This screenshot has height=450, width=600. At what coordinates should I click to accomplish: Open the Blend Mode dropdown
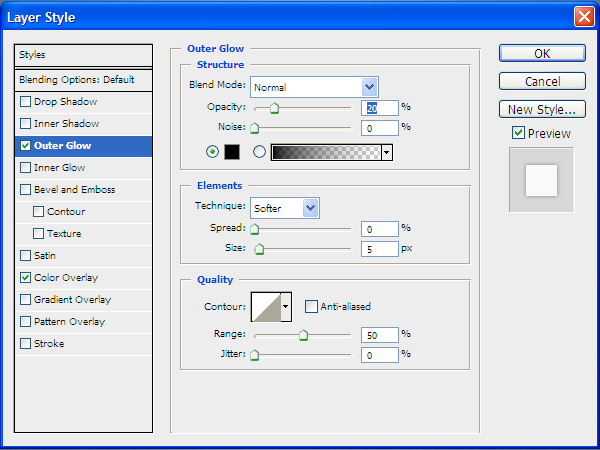coord(369,87)
